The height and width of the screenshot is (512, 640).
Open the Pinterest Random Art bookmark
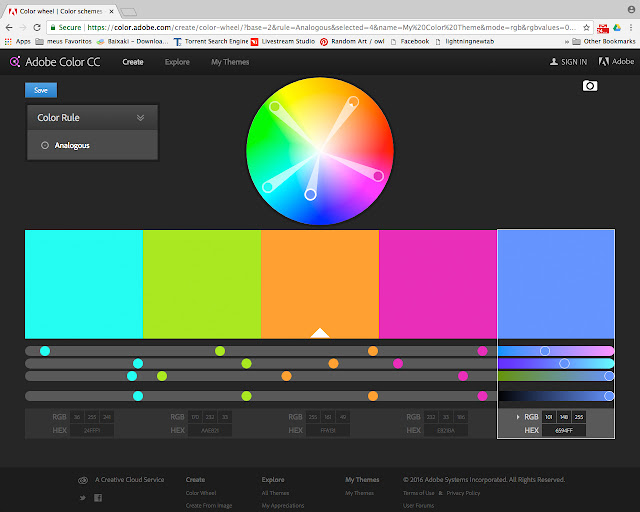352,41
